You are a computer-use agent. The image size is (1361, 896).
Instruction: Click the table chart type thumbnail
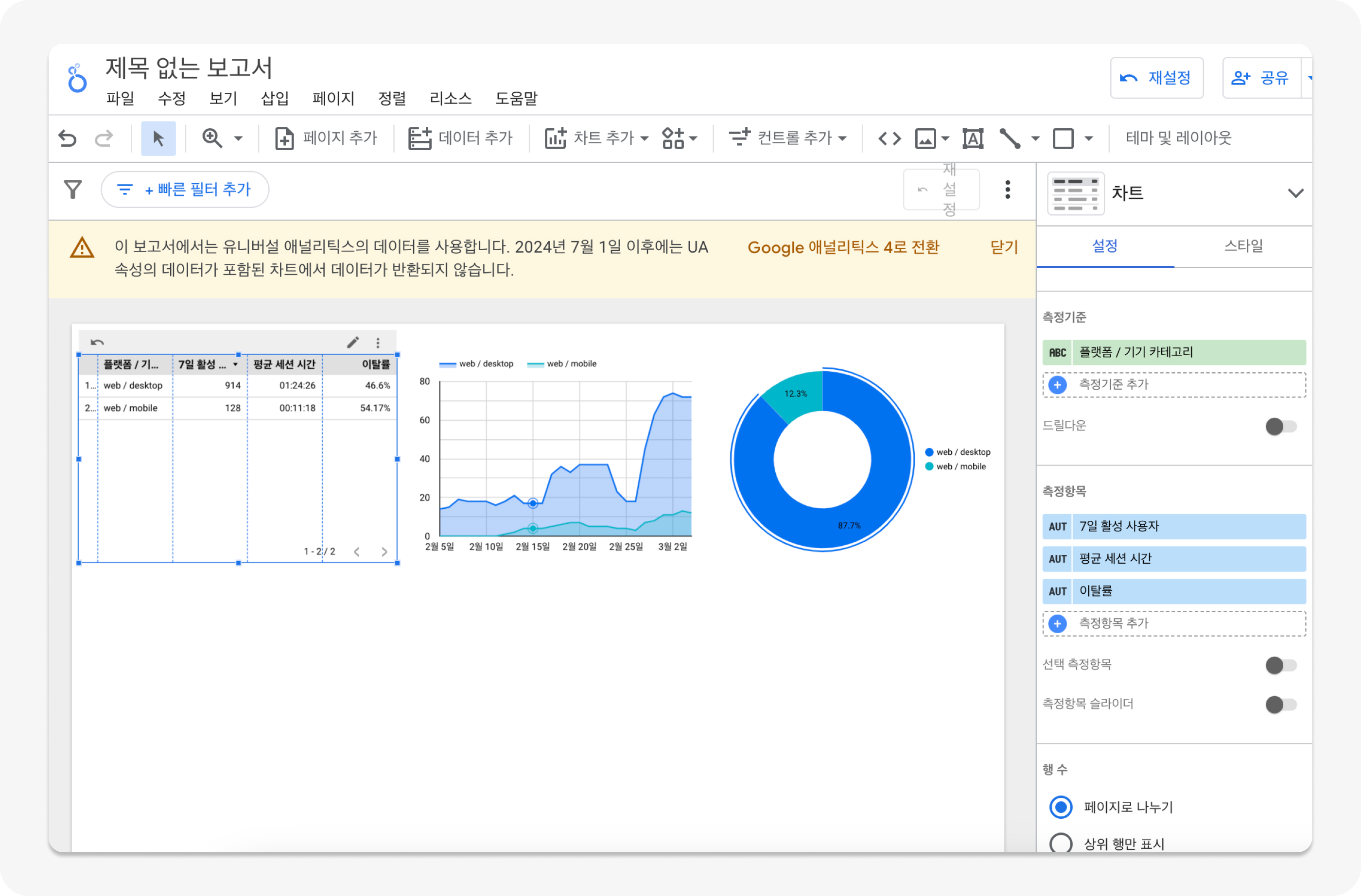(1076, 193)
